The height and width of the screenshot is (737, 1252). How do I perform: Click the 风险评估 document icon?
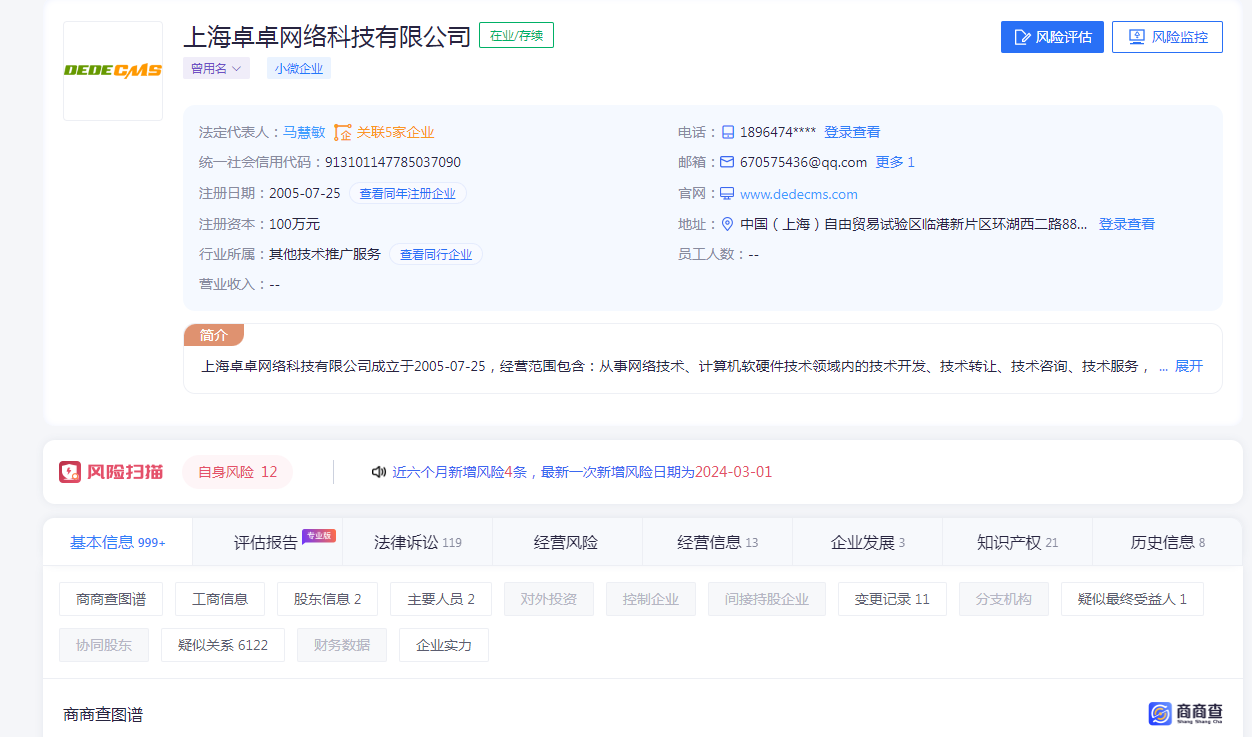coord(1022,37)
